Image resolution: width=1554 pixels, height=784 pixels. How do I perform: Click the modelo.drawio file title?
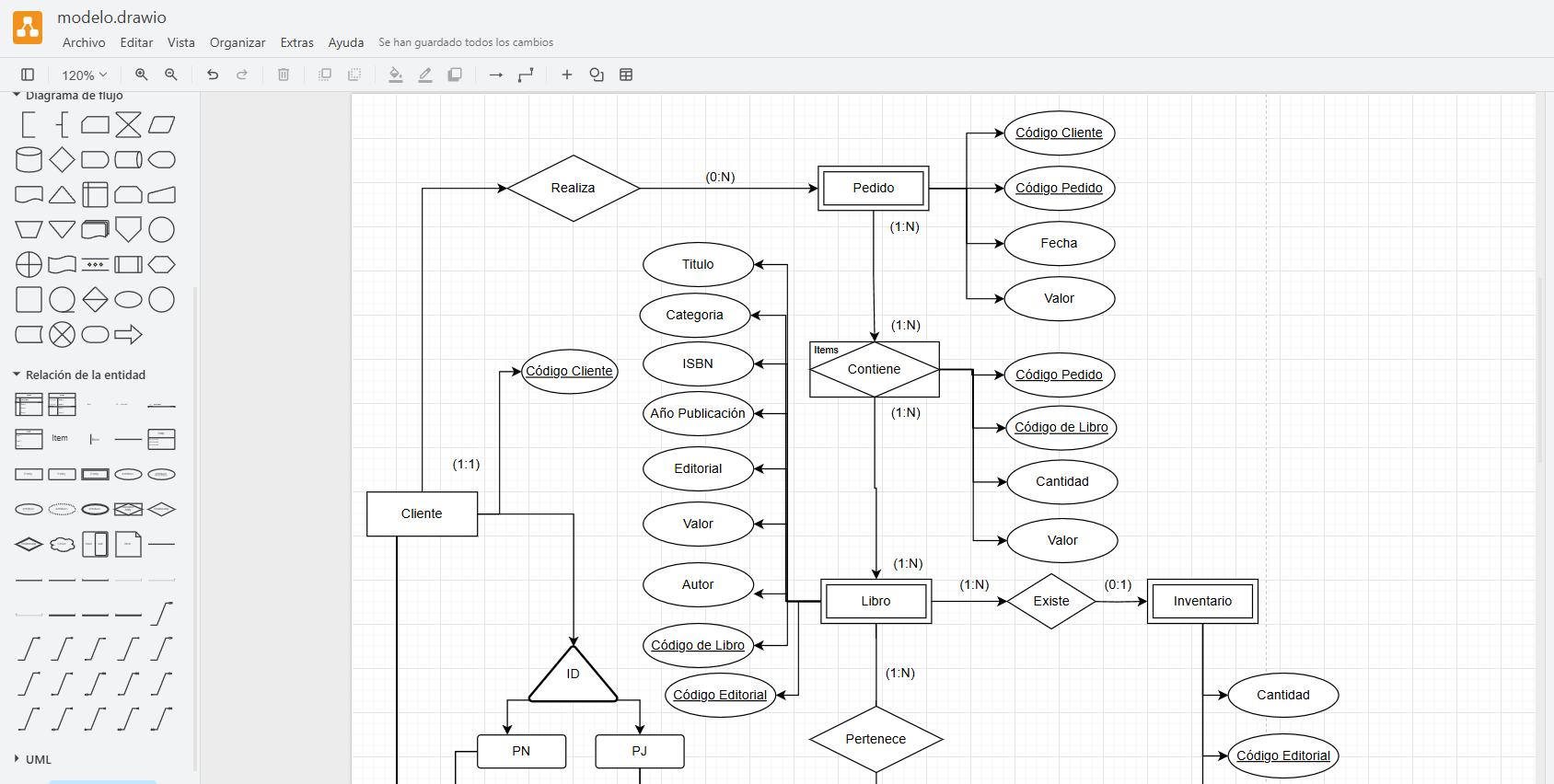pyautogui.click(x=111, y=17)
